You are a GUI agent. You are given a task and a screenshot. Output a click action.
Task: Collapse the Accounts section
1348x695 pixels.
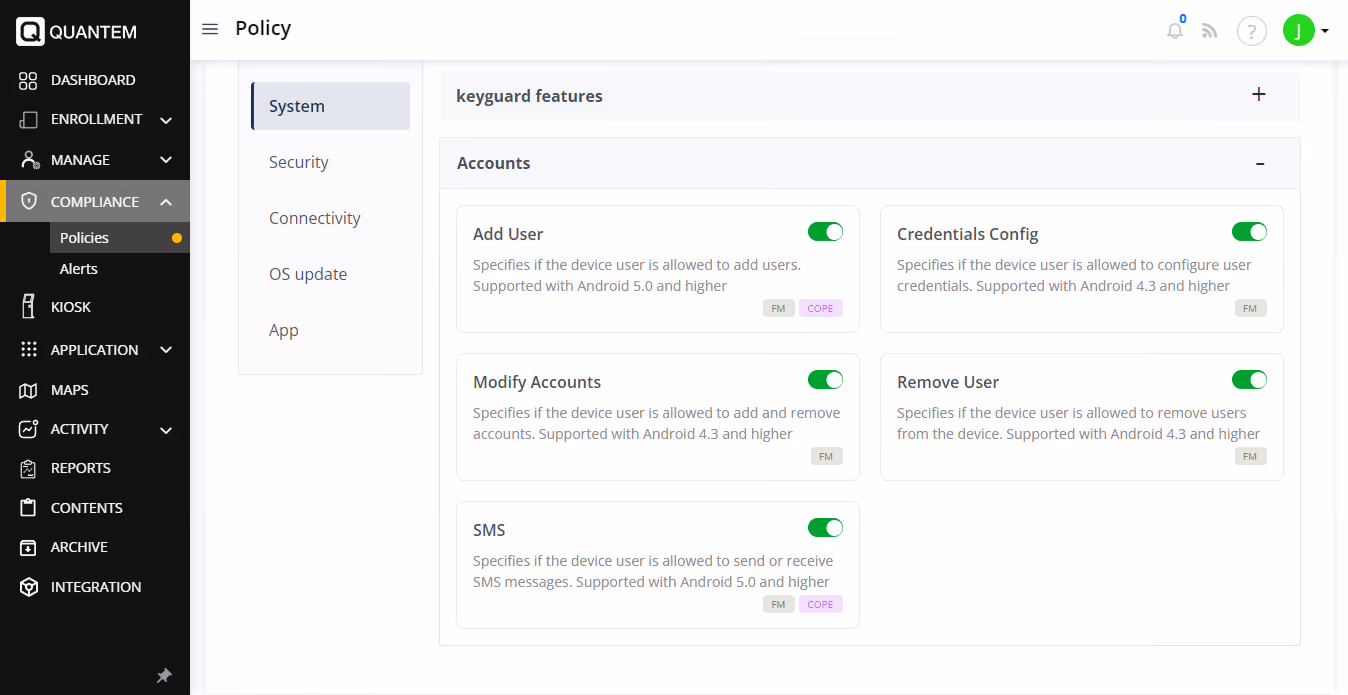(x=1259, y=164)
